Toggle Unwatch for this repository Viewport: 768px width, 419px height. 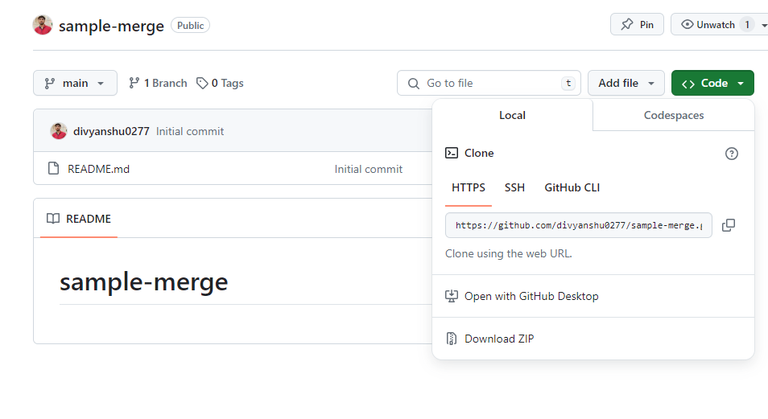711,25
